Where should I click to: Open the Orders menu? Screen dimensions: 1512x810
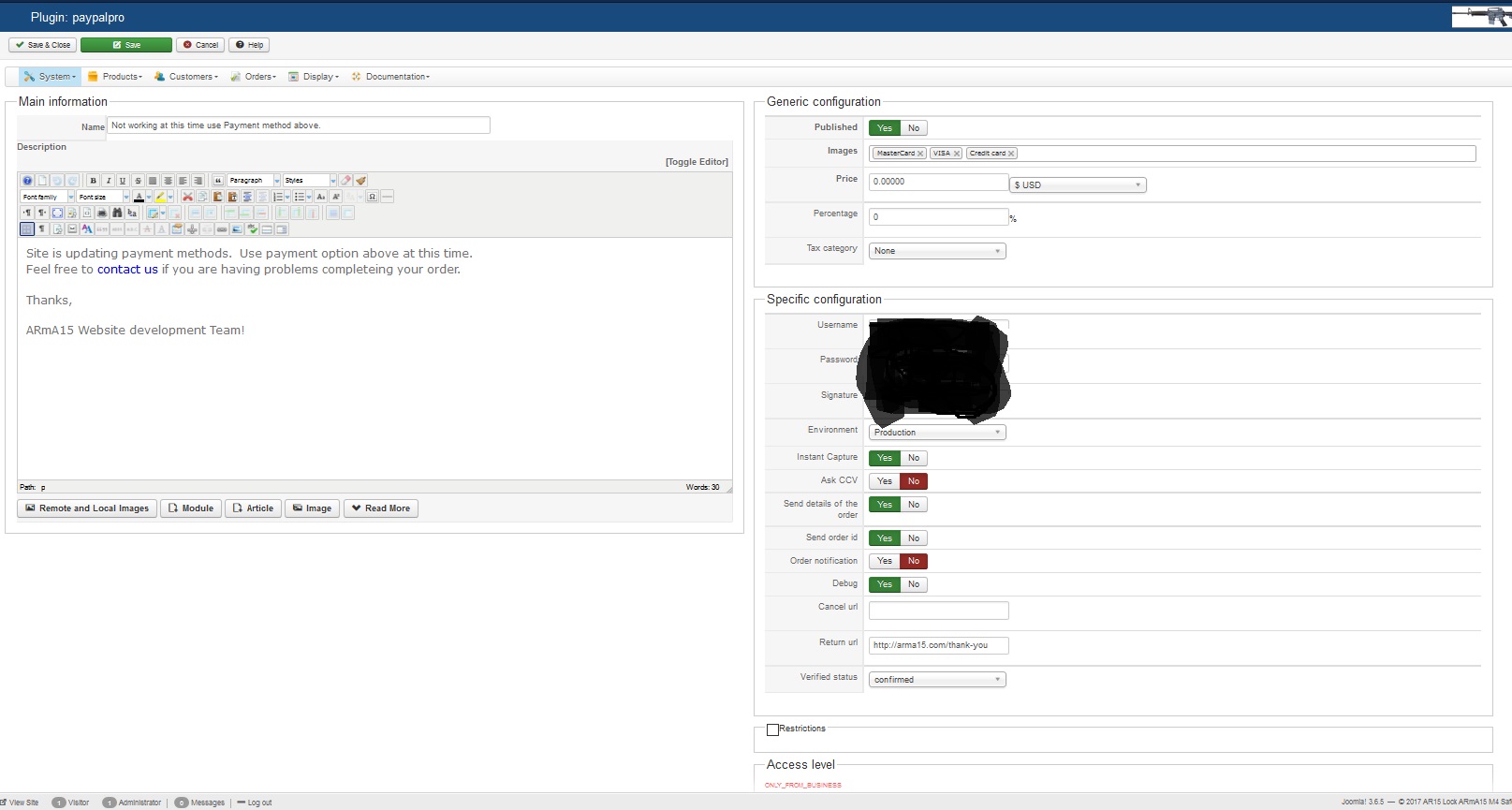(254, 77)
